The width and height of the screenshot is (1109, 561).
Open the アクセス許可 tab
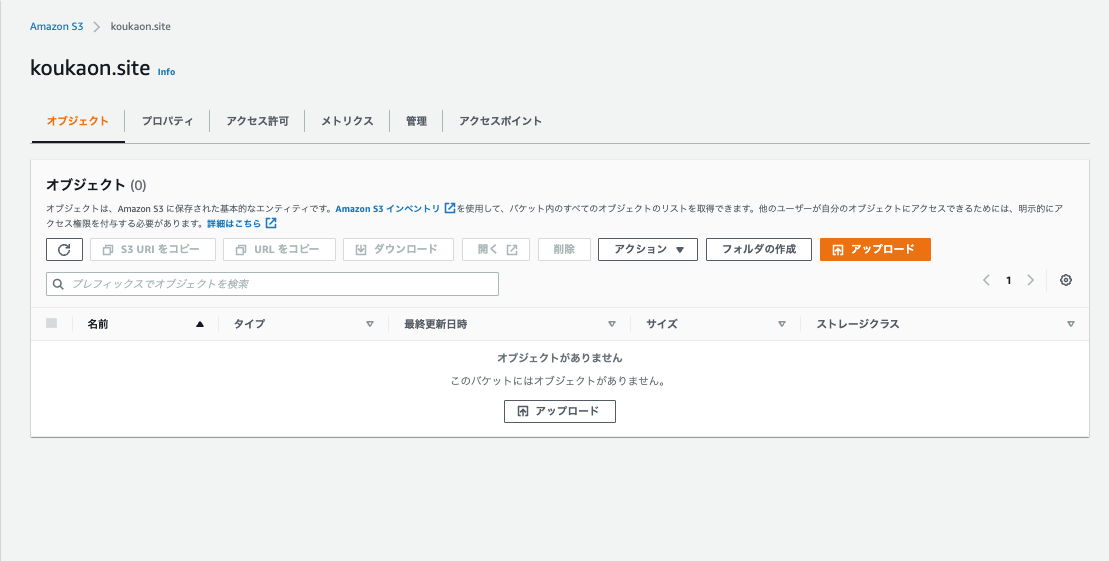(x=257, y=121)
